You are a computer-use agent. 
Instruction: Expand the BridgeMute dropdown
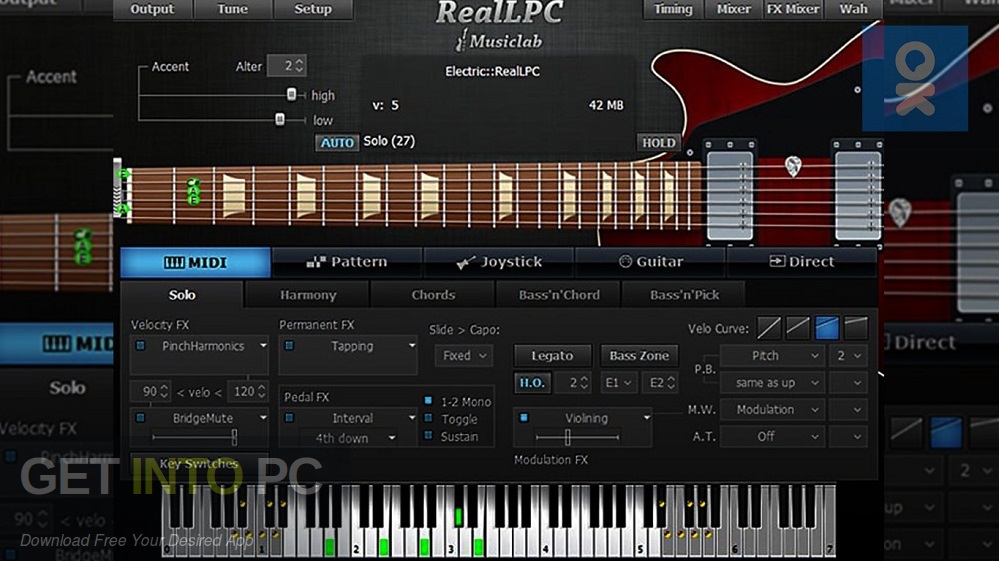(x=263, y=418)
